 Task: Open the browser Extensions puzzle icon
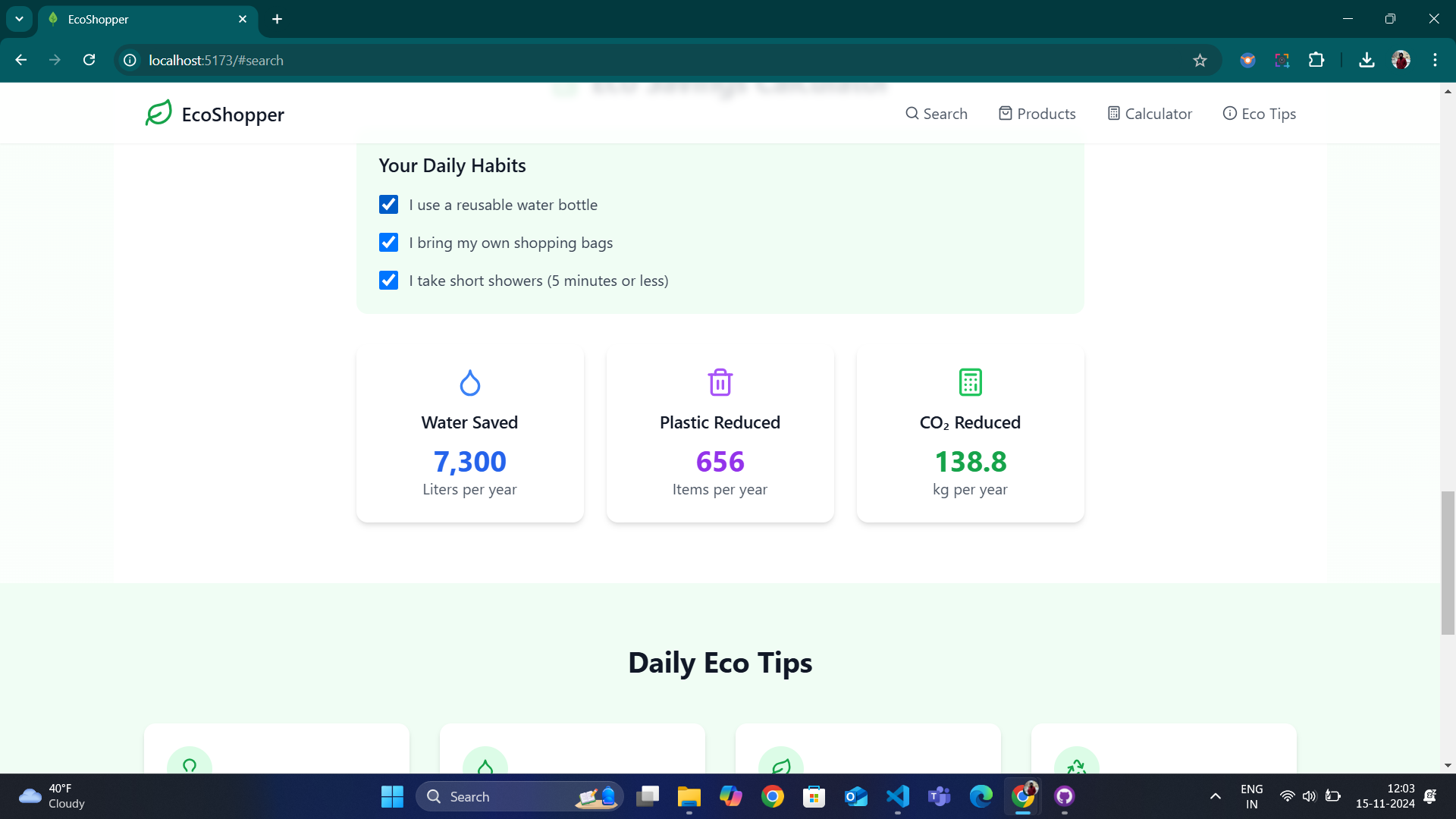click(1316, 61)
